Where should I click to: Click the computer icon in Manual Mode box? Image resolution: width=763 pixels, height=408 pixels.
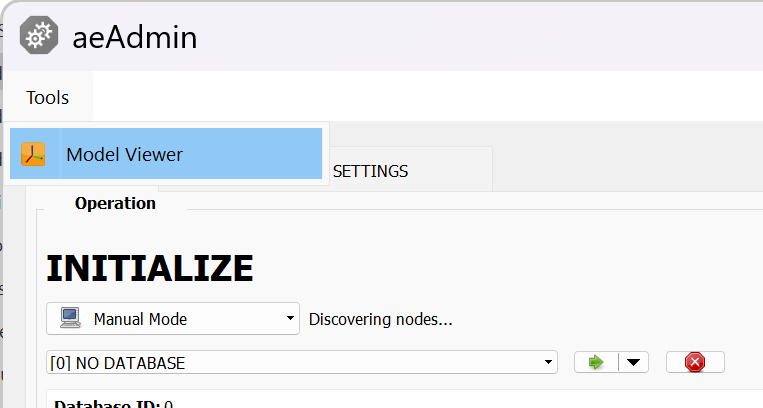pyautogui.click(x=70, y=318)
